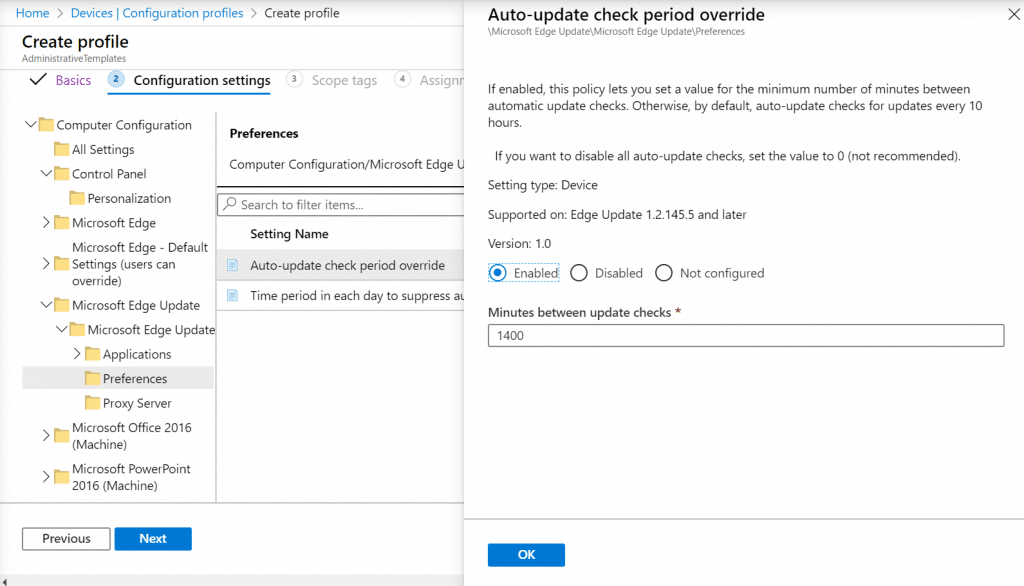Collapse the Control Panel tree node
The image size is (1024, 586).
[x=45, y=173]
